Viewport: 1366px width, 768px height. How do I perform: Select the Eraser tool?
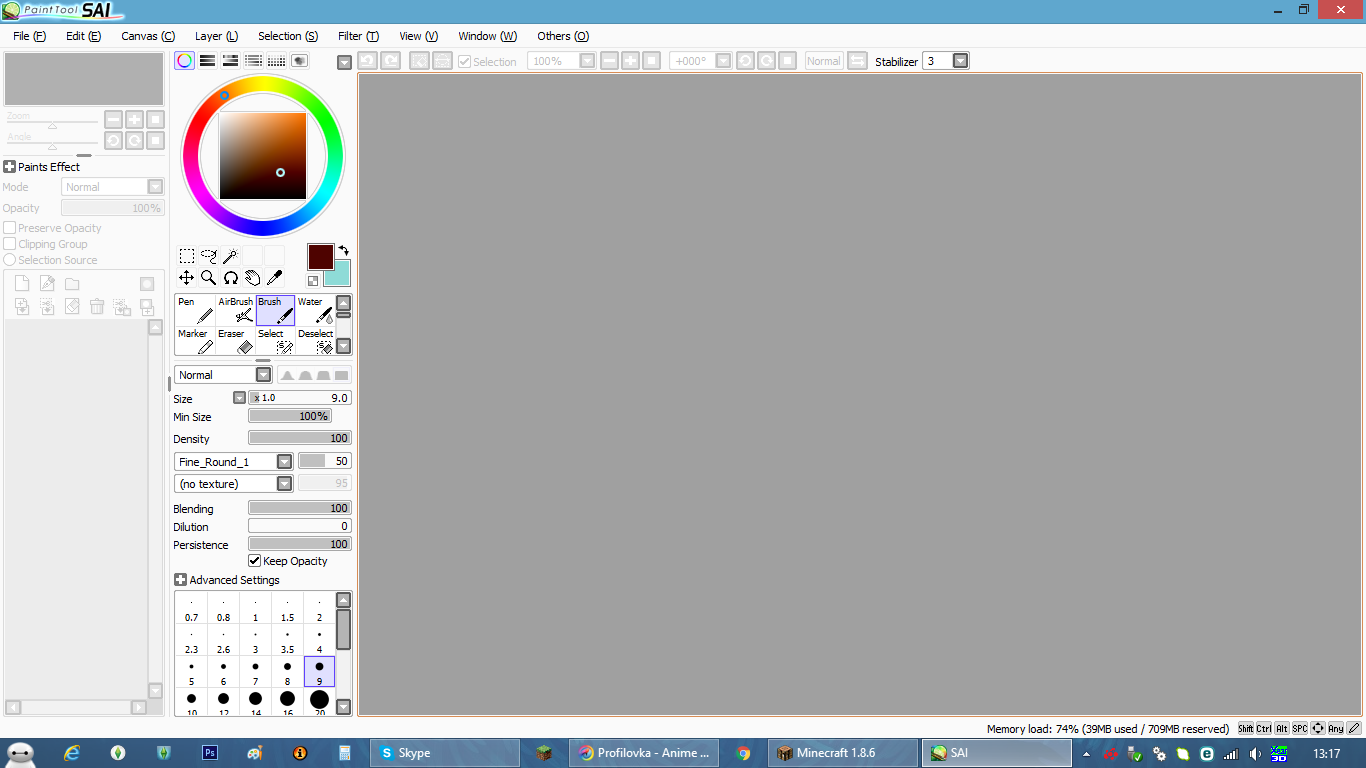[236, 341]
